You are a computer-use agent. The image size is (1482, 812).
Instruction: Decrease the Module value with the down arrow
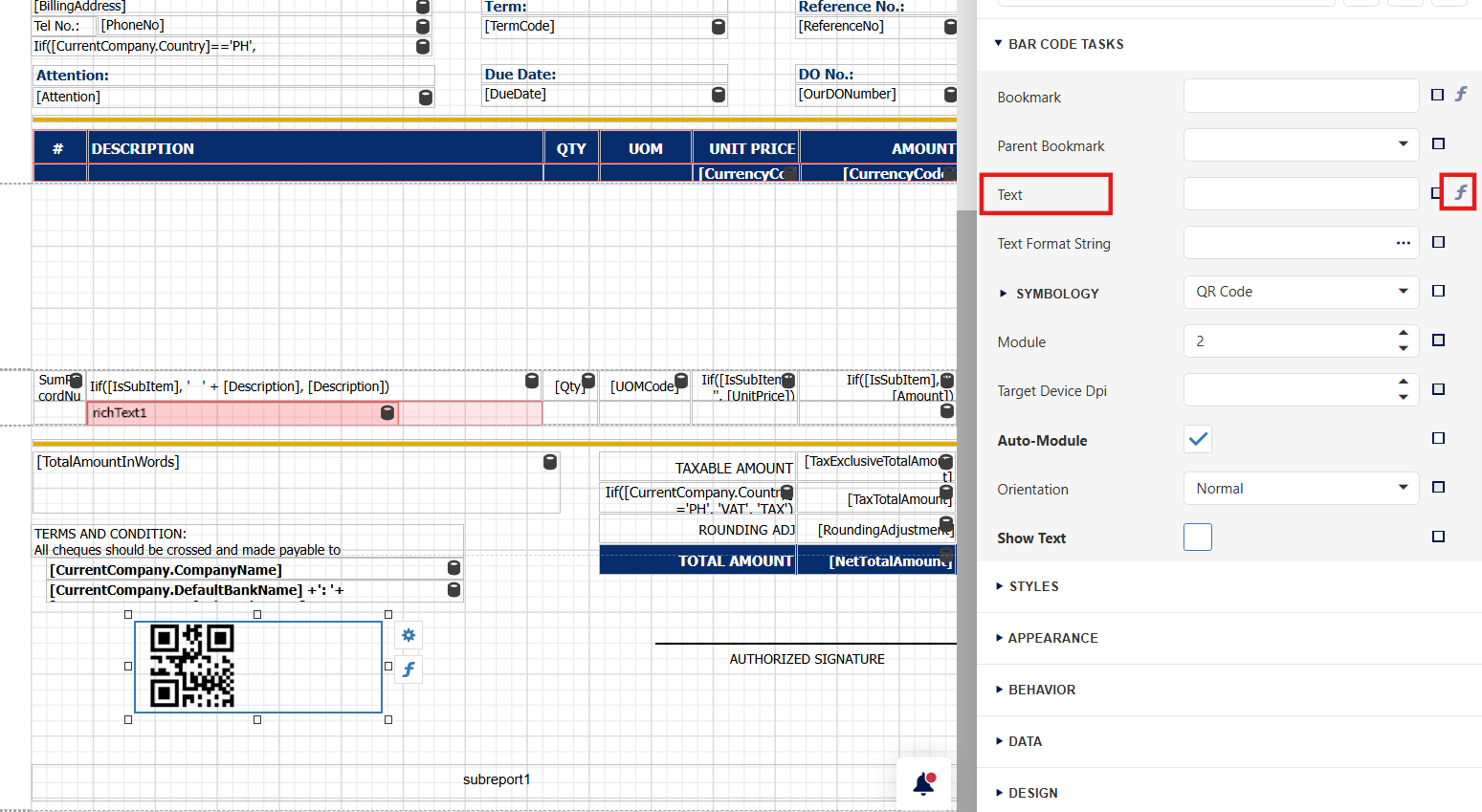pyautogui.click(x=1404, y=348)
